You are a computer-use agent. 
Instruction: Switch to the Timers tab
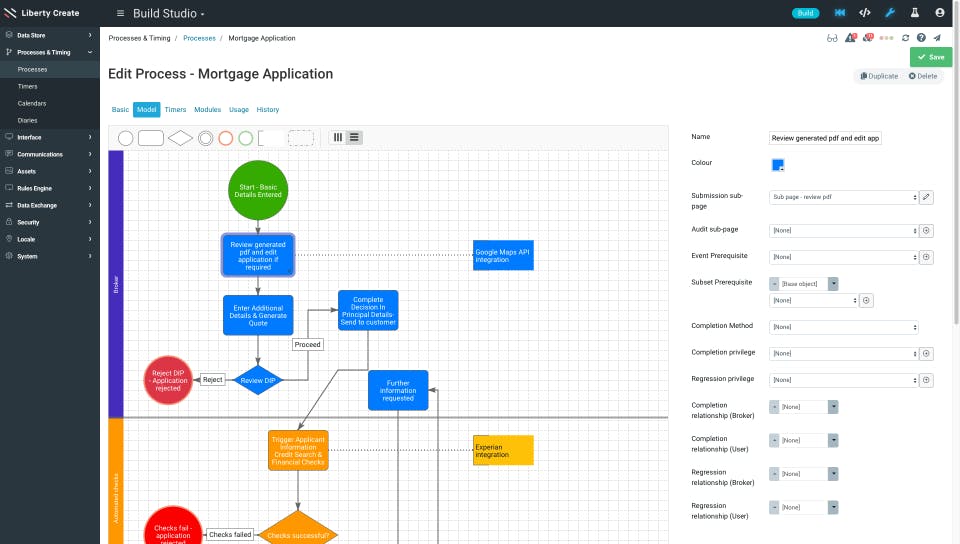[x=175, y=110]
